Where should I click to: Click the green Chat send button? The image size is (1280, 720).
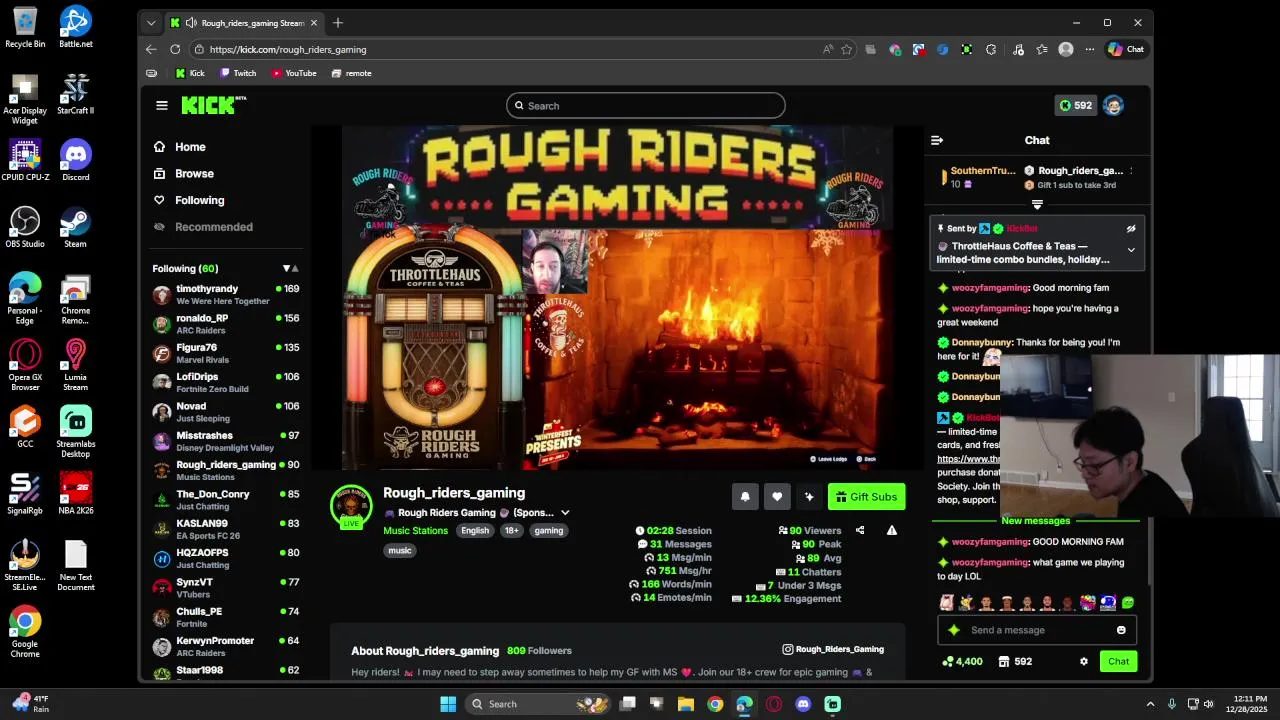(x=1118, y=661)
